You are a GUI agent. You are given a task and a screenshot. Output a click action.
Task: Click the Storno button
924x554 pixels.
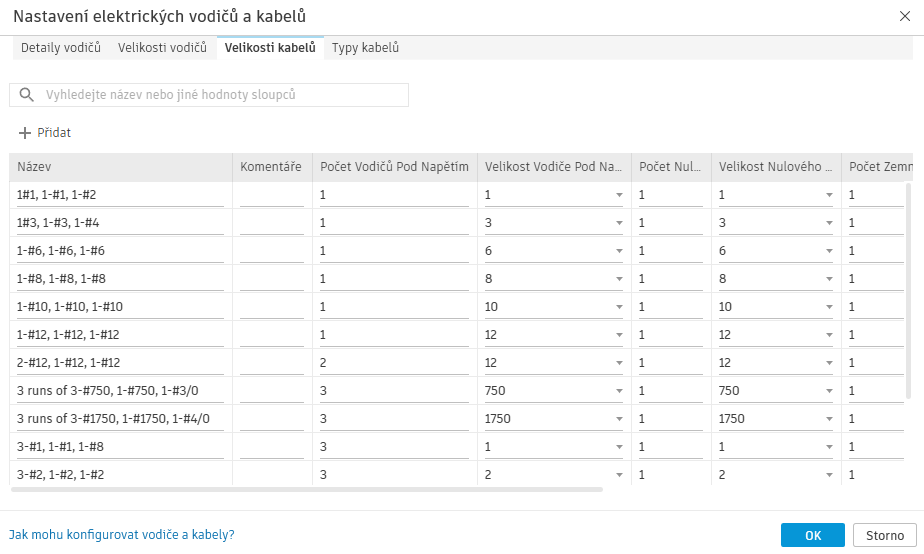pyautogui.click(x=885, y=535)
